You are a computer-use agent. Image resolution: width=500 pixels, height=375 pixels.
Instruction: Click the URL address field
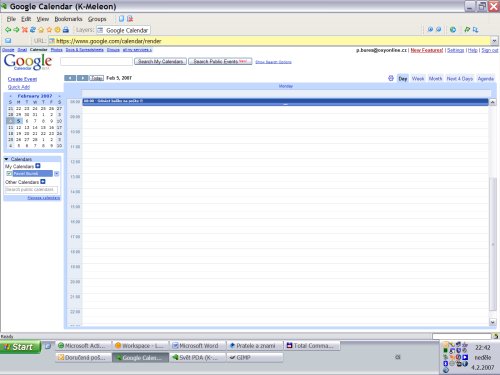[269, 41]
